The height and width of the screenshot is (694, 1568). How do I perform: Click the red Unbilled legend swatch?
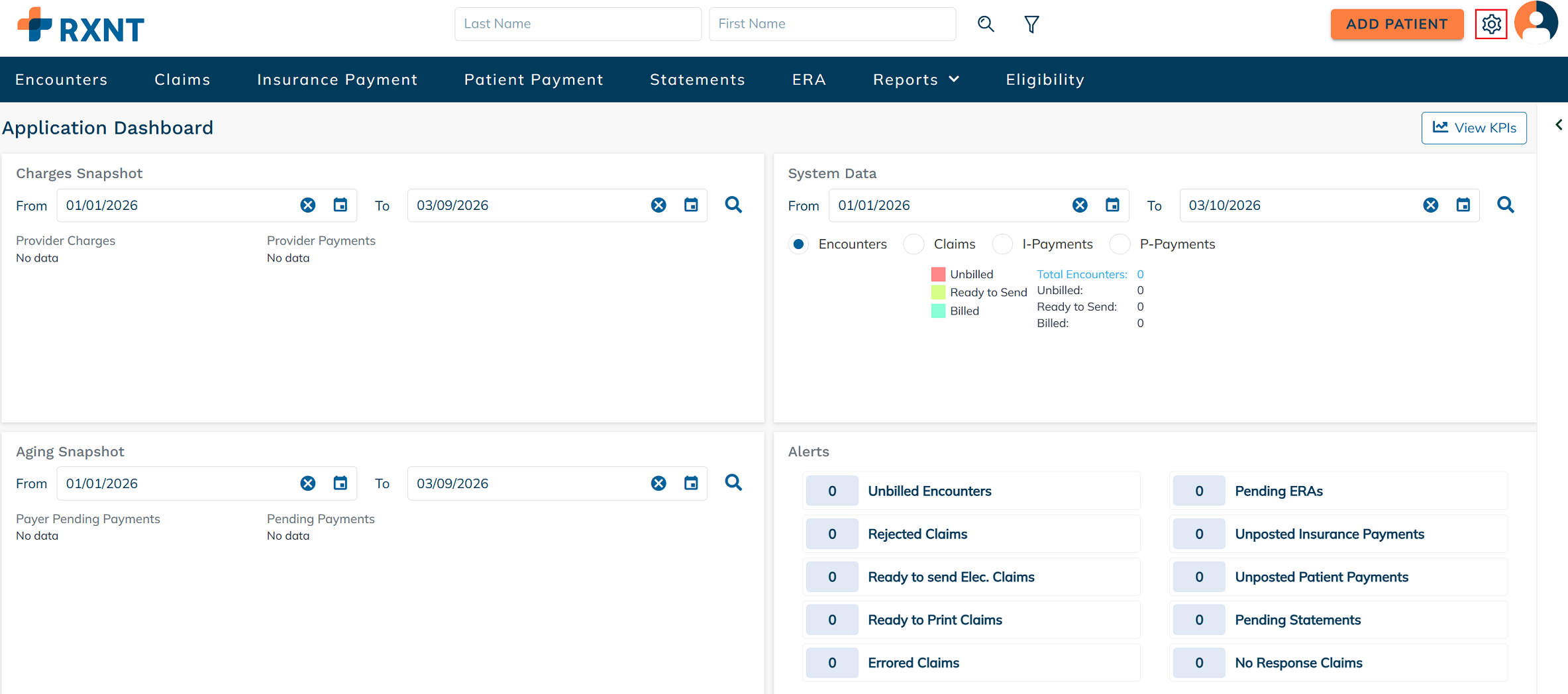point(938,274)
